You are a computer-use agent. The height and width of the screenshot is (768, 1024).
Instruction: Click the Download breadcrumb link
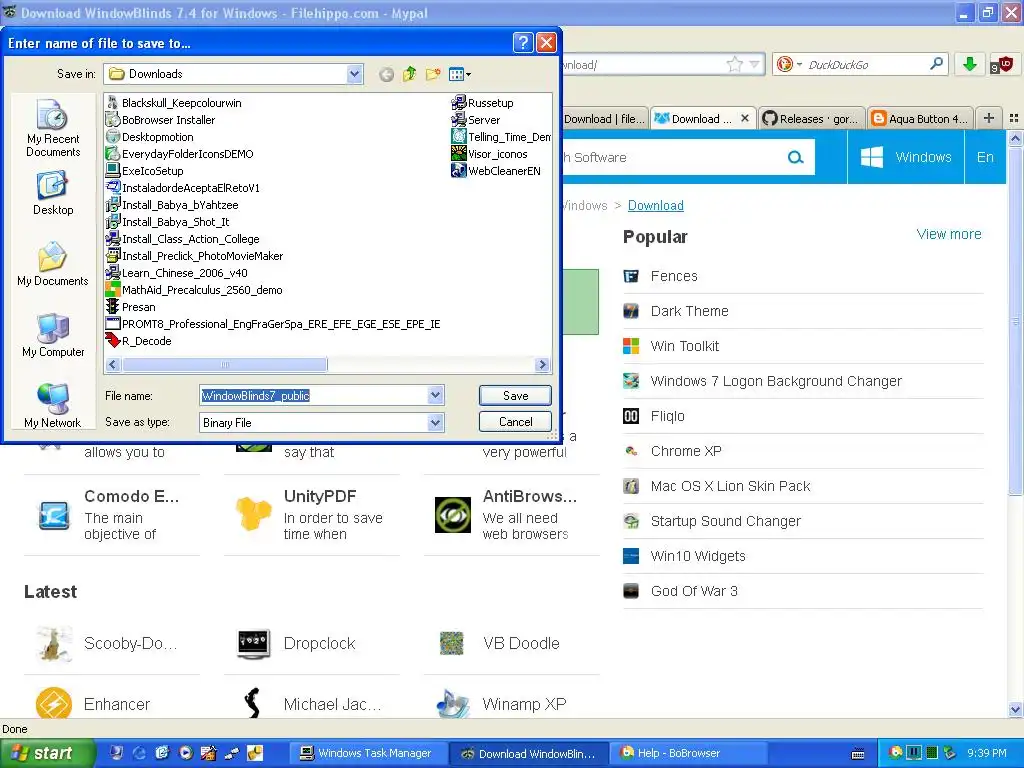tap(656, 205)
